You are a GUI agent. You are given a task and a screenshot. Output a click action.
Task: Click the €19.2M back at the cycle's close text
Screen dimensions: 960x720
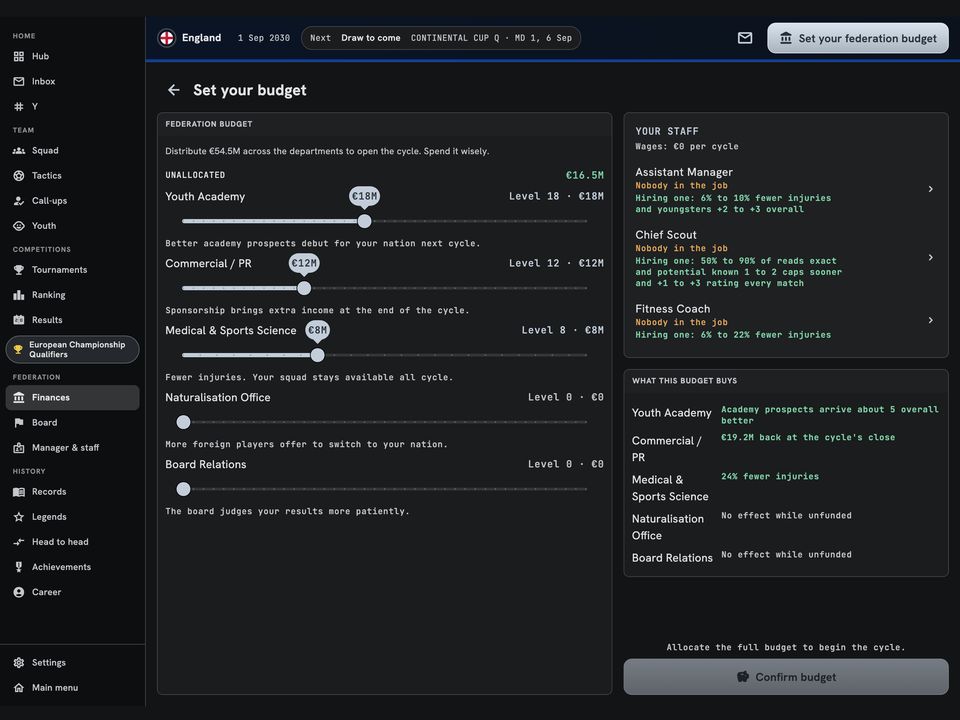(808, 437)
